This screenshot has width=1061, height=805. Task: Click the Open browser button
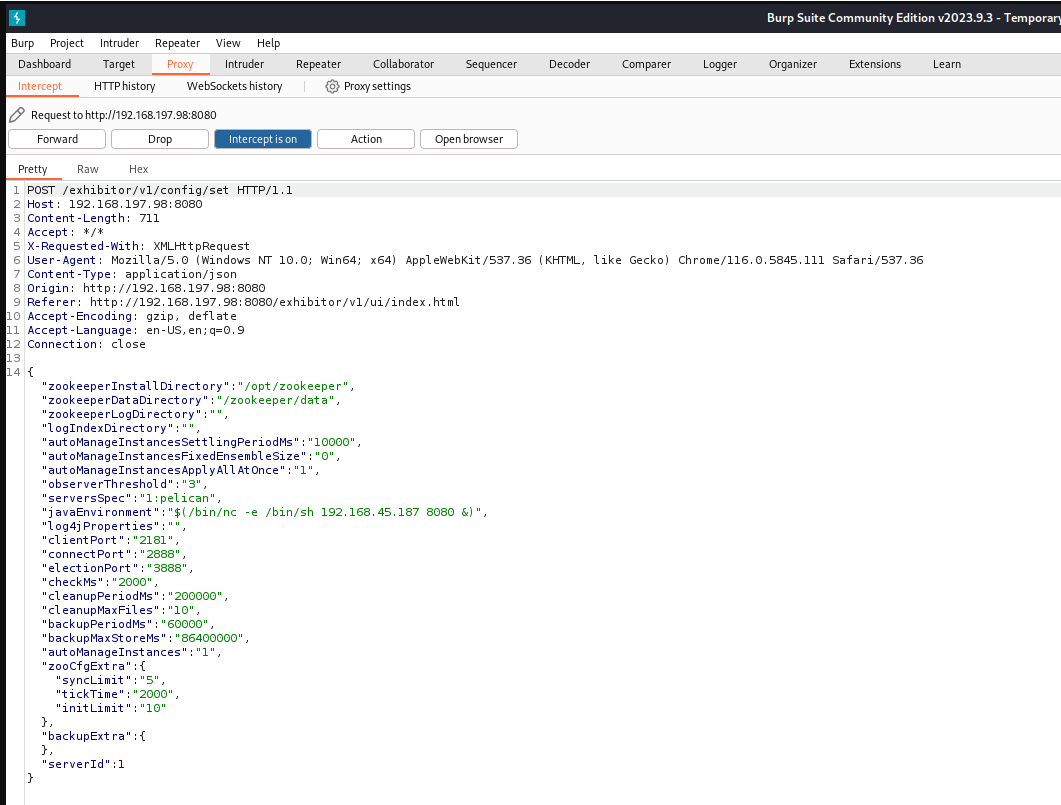coord(469,139)
